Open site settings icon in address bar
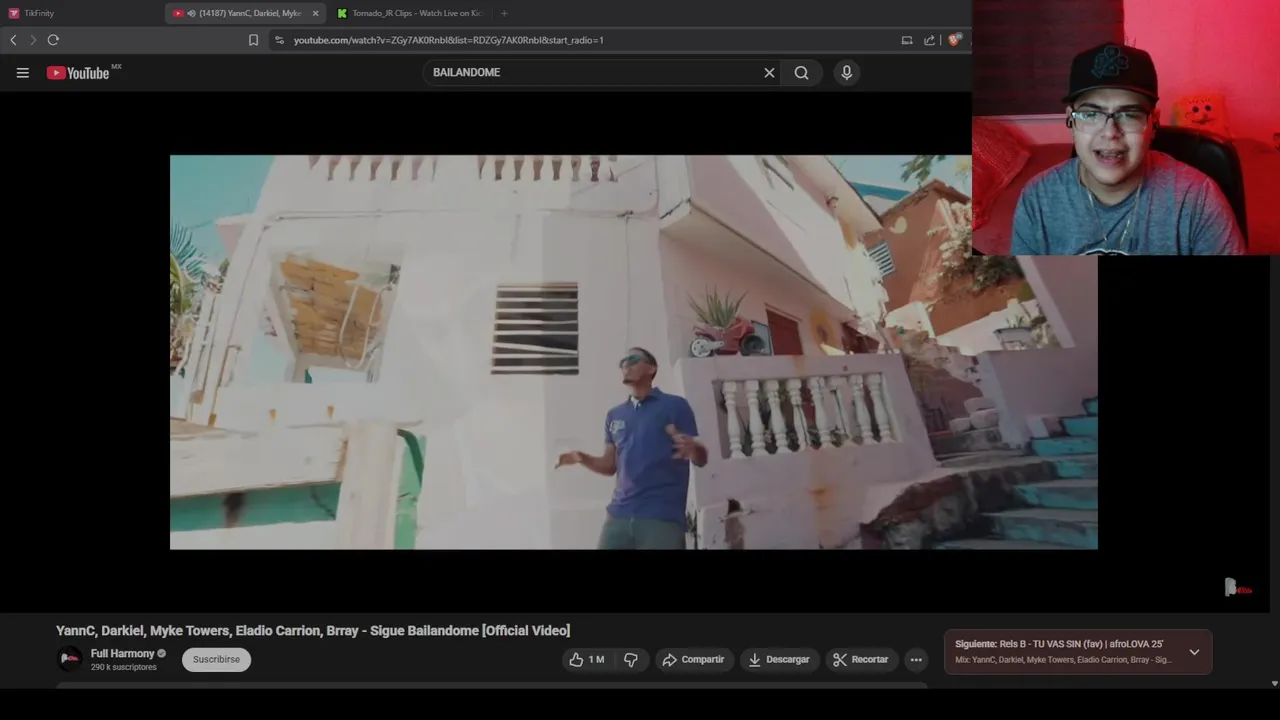The width and height of the screenshot is (1280, 720). [279, 40]
